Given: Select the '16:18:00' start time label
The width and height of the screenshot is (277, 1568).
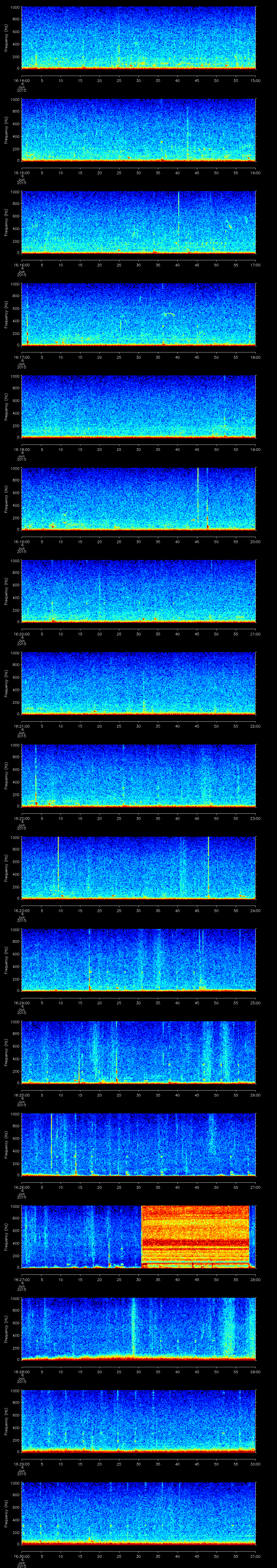Looking at the screenshot, I should point(21,449).
